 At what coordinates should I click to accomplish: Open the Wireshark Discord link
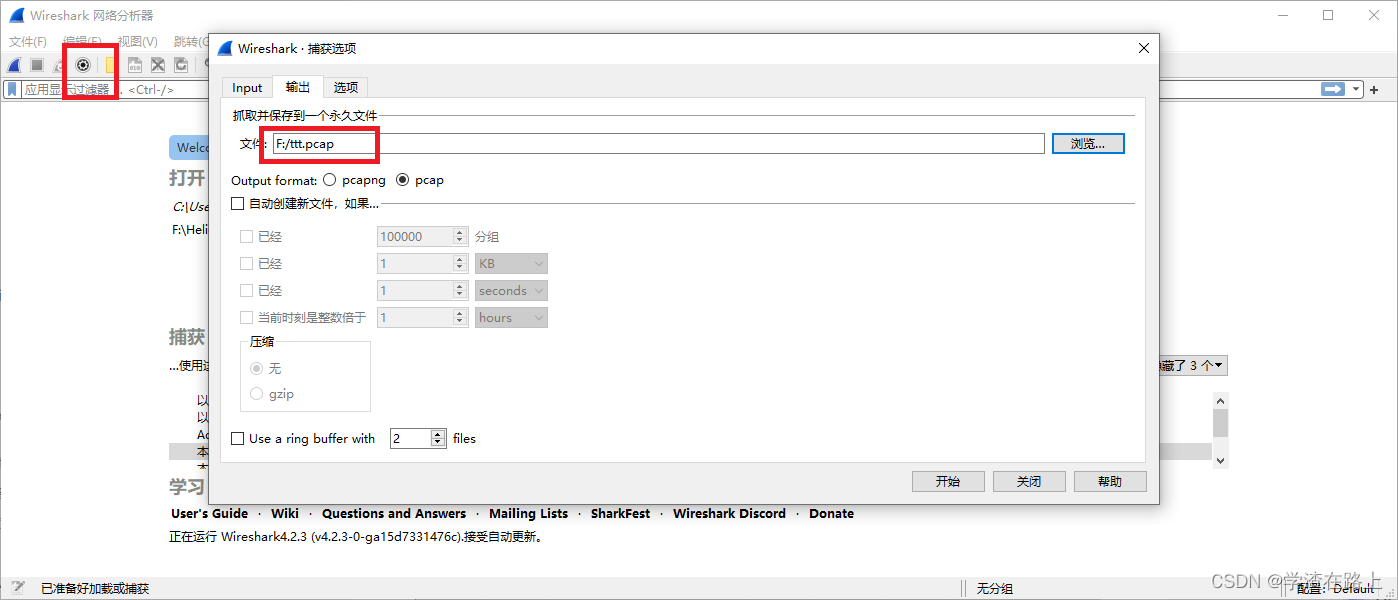(x=729, y=514)
